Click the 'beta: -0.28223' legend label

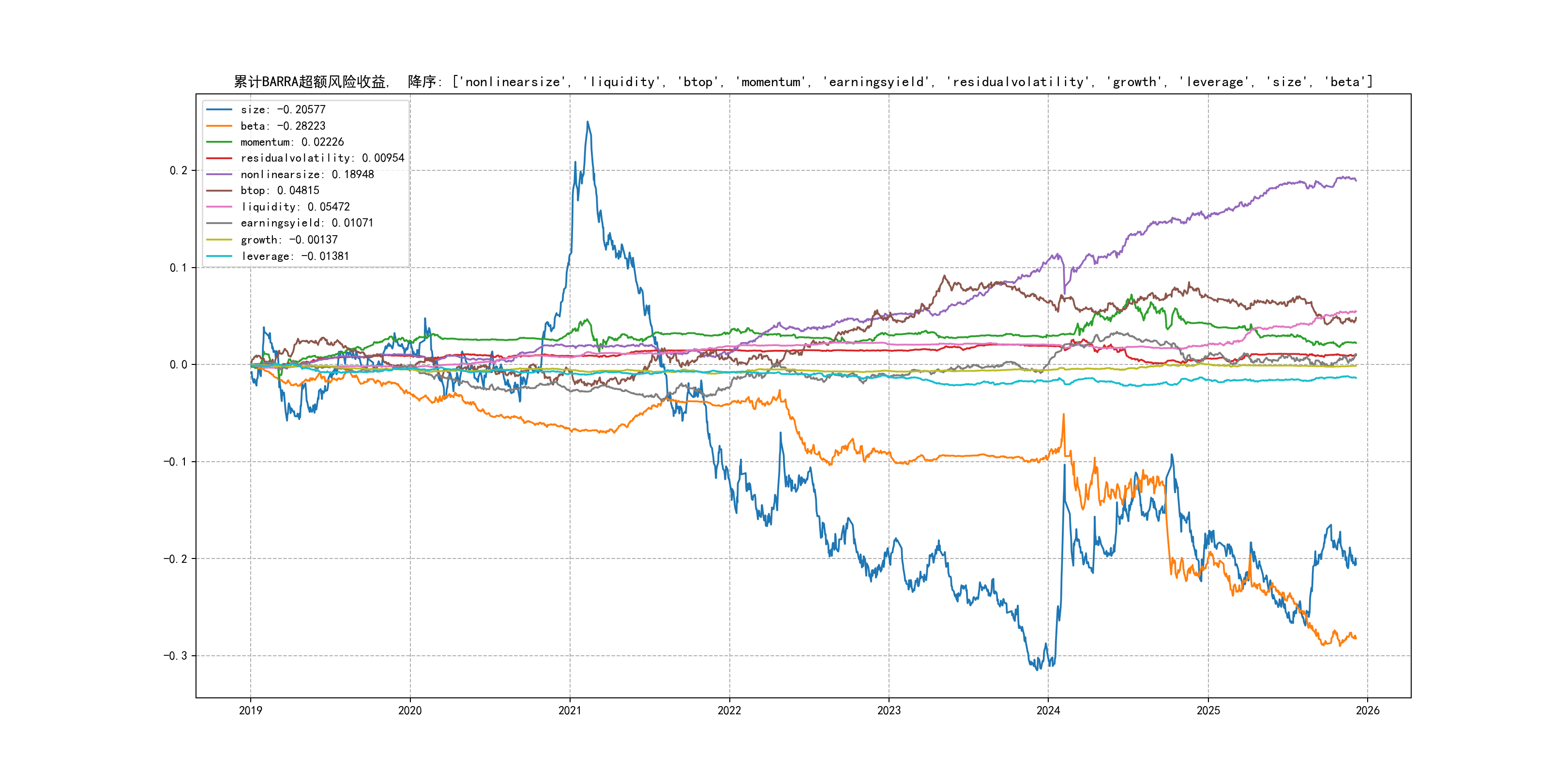283,126
